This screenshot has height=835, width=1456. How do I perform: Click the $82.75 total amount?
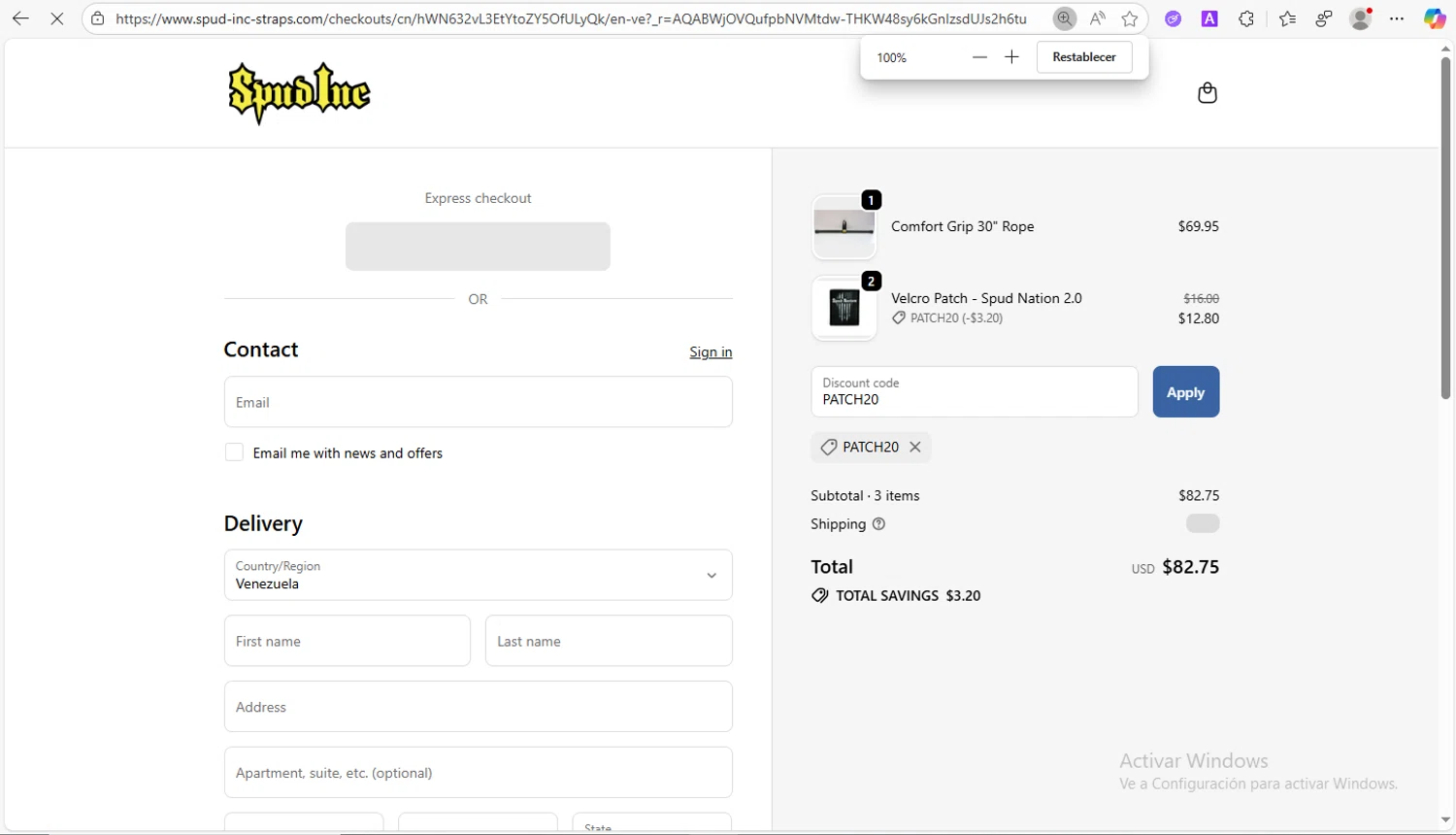pyautogui.click(x=1191, y=567)
